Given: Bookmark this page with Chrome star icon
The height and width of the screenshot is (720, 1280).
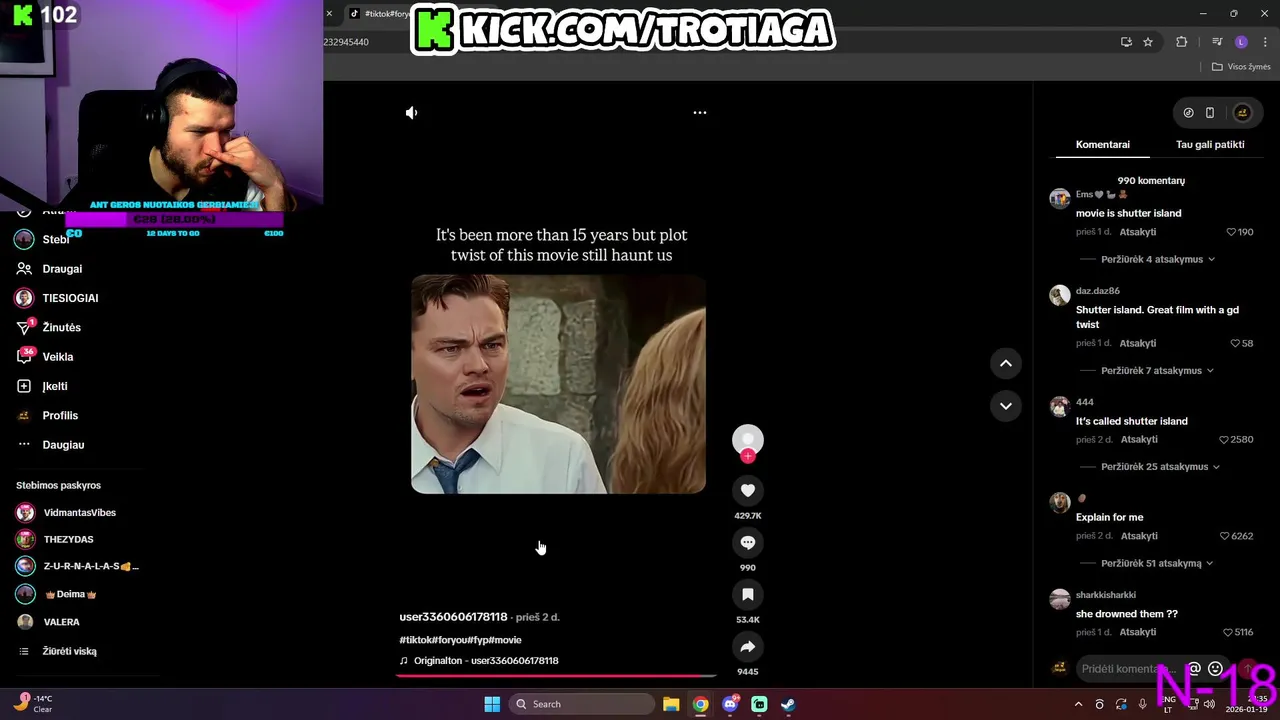Looking at the screenshot, I should (x=1148, y=42).
